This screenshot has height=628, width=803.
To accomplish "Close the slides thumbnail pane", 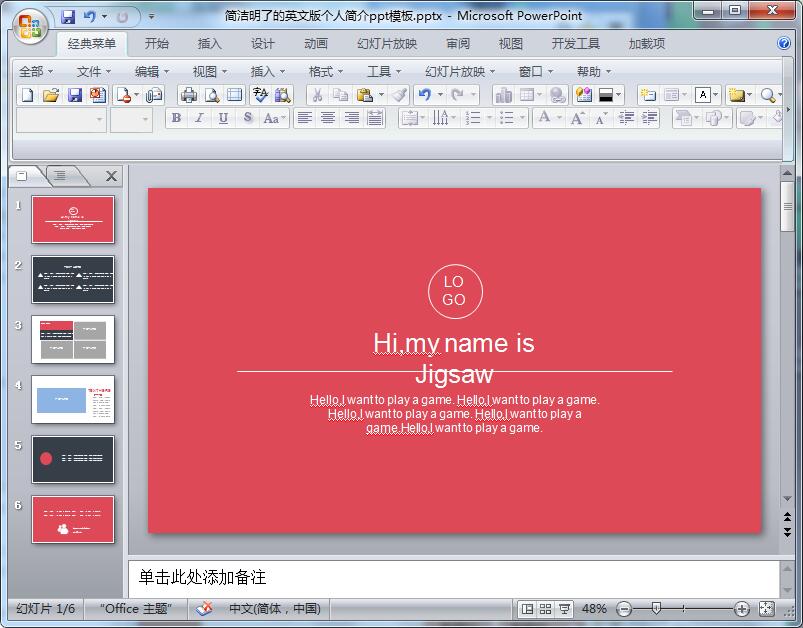I will point(111,176).
